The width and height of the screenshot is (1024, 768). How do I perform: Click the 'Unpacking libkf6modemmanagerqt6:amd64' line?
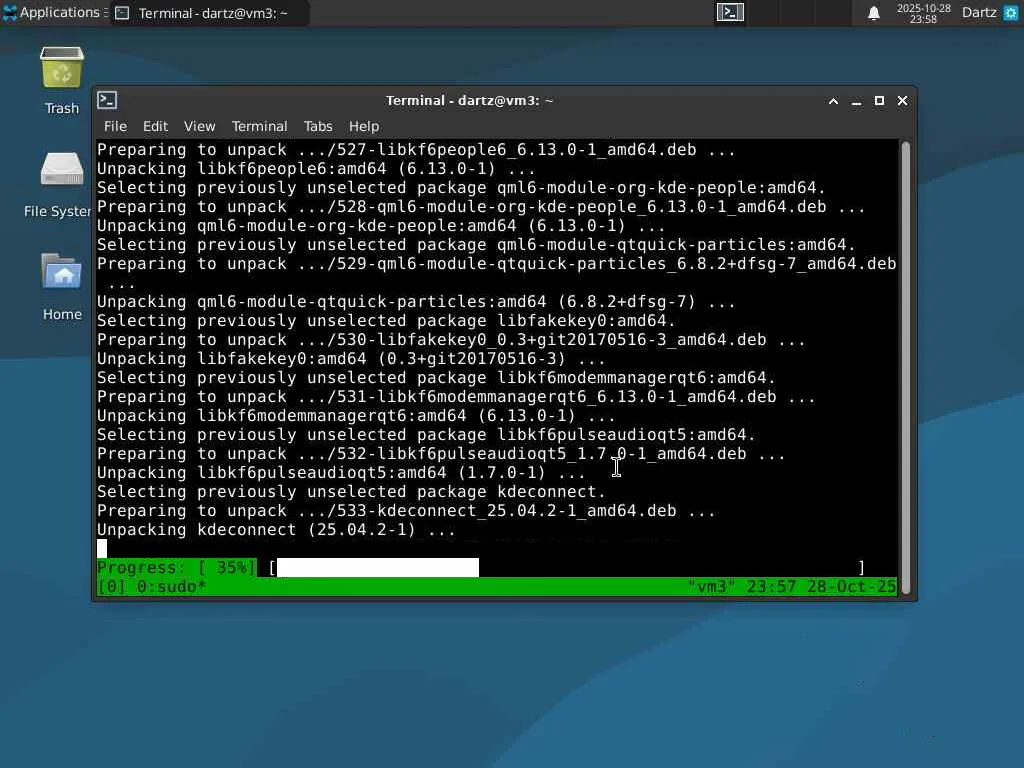pos(356,415)
